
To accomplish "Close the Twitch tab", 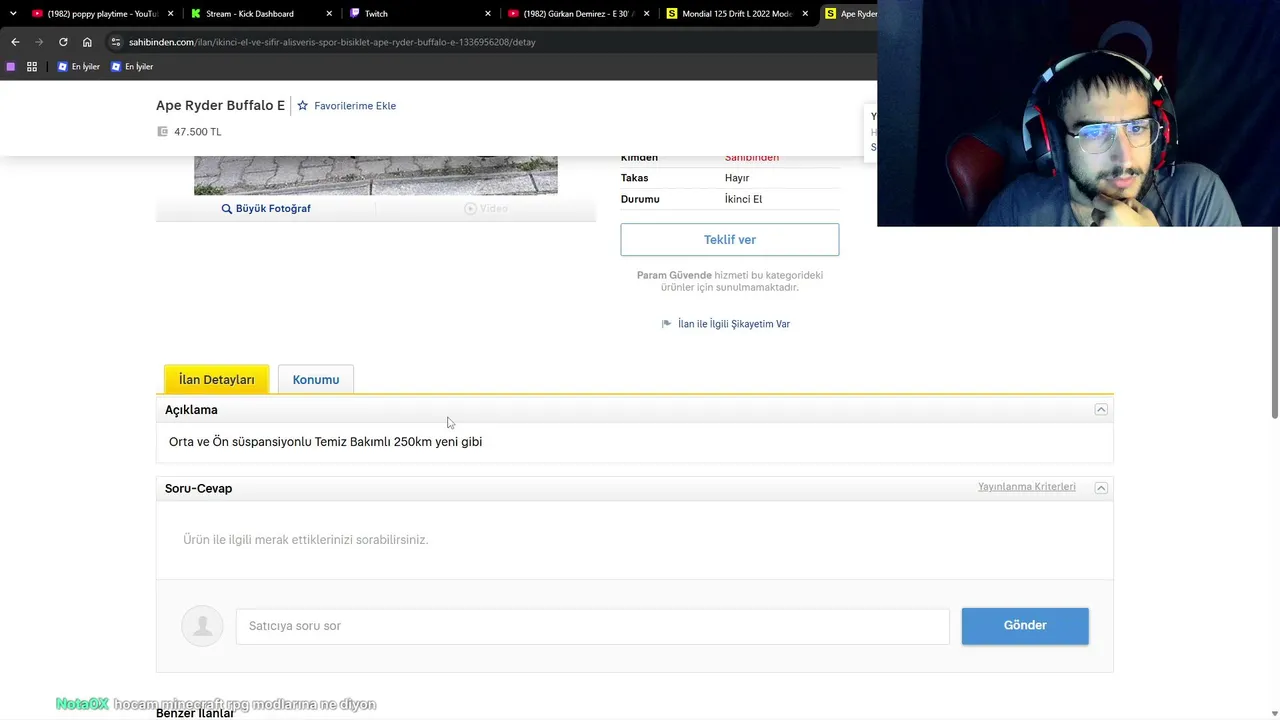I will coord(488,14).
